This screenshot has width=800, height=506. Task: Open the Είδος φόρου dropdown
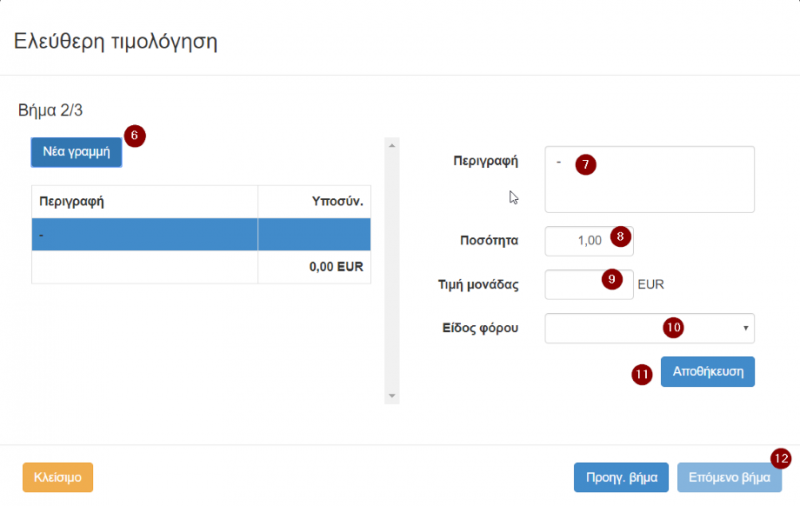pos(649,328)
